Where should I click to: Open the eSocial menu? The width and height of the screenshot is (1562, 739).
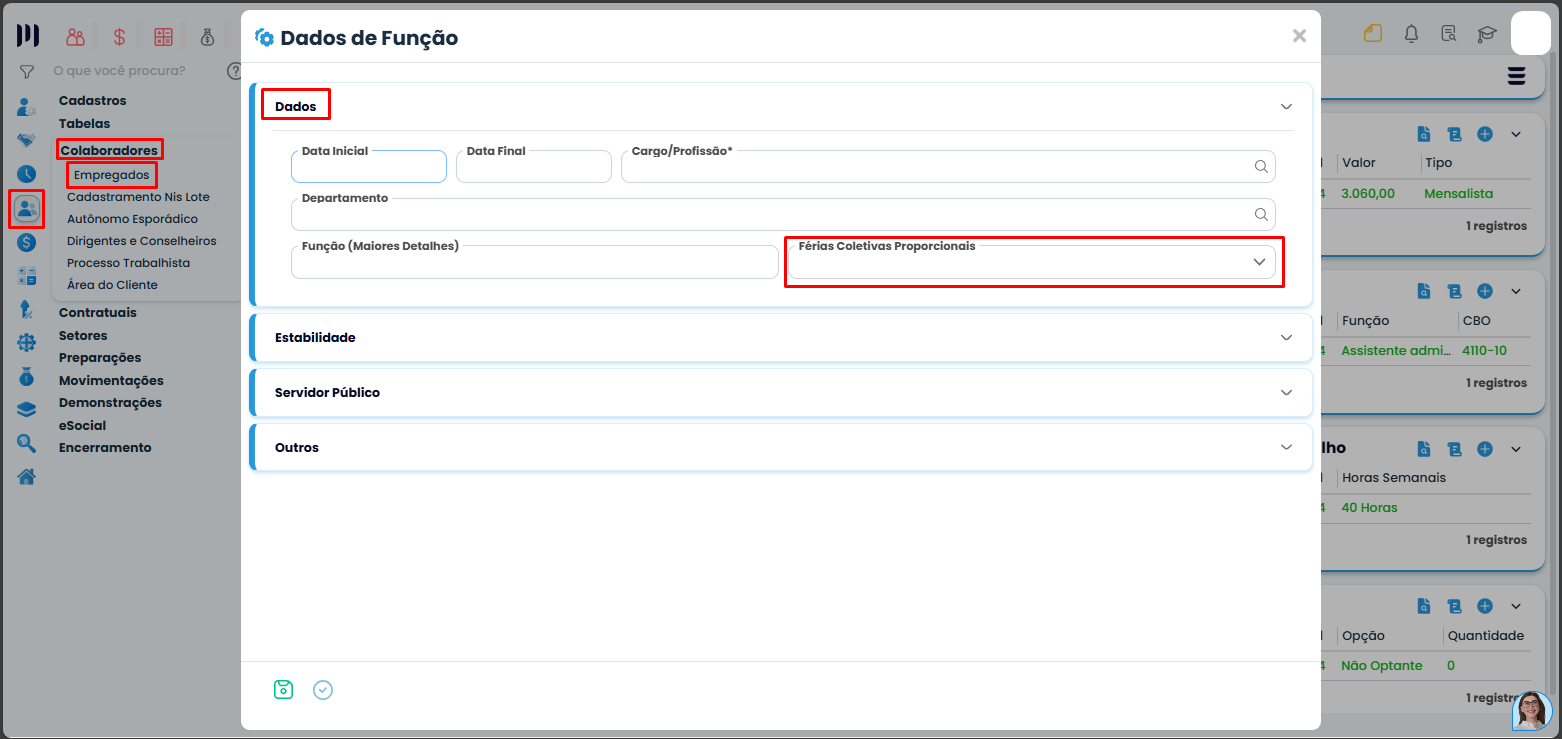tap(82, 426)
